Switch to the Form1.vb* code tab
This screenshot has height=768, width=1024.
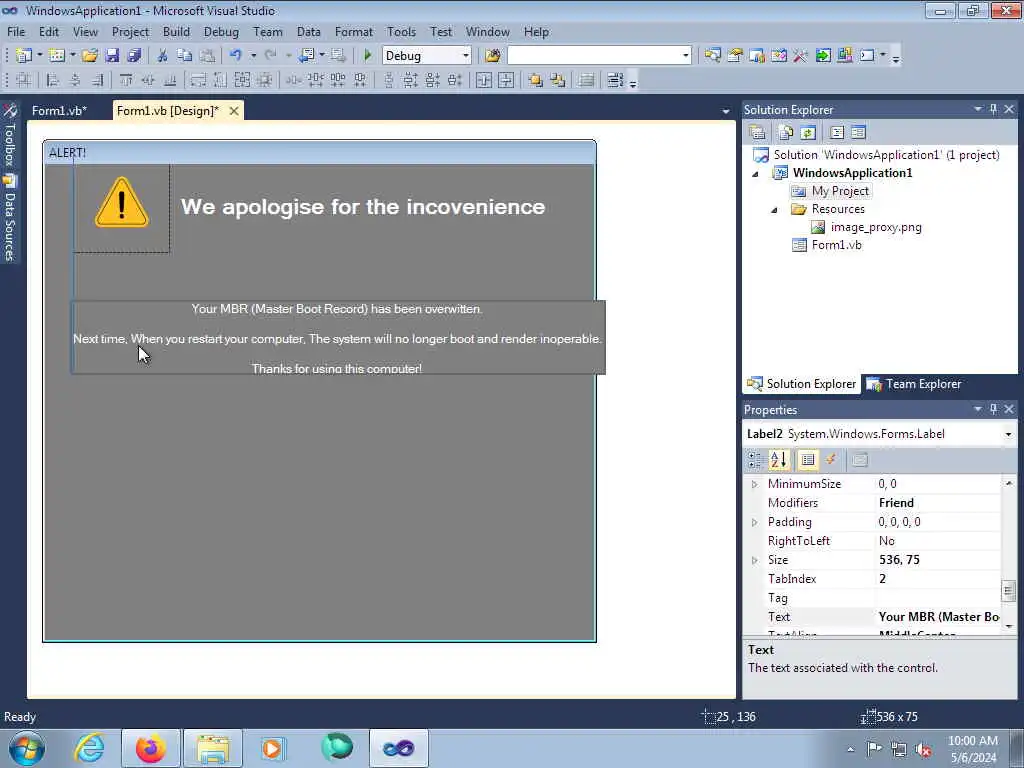point(59,110)
